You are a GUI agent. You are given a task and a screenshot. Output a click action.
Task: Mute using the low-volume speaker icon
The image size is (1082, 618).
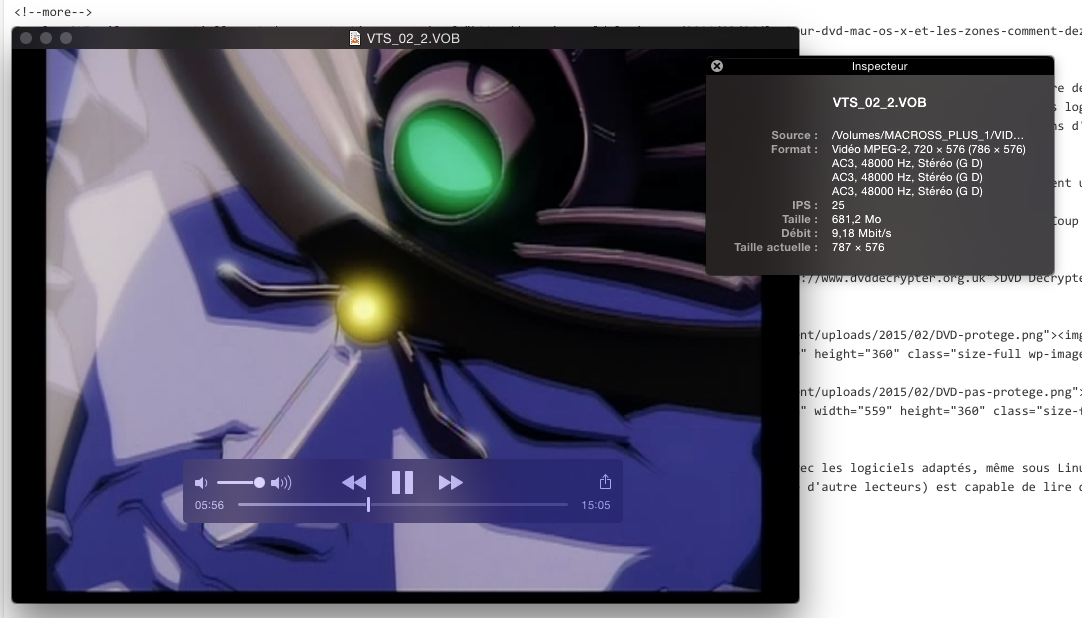[201, 483]
